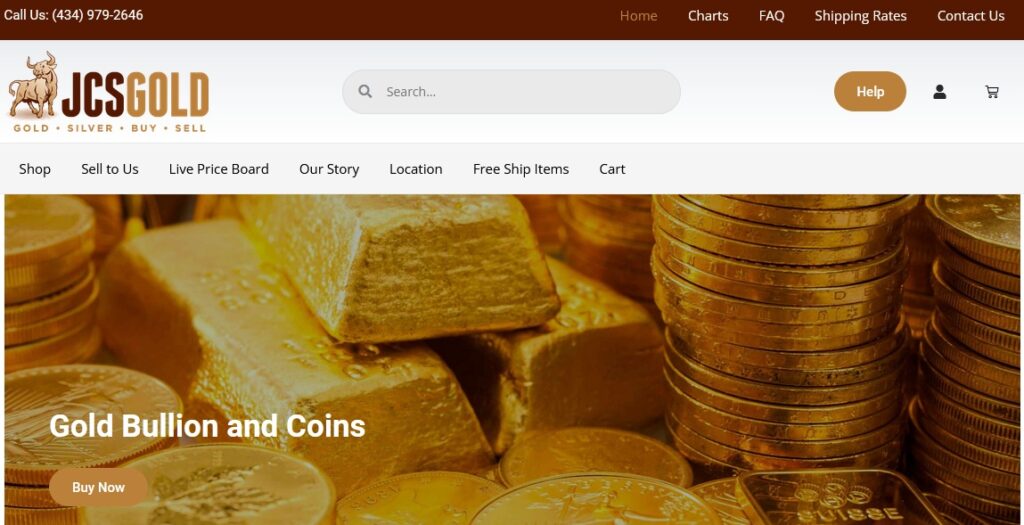Open the user account icon
1024x525 pixels.
point(939,92)
